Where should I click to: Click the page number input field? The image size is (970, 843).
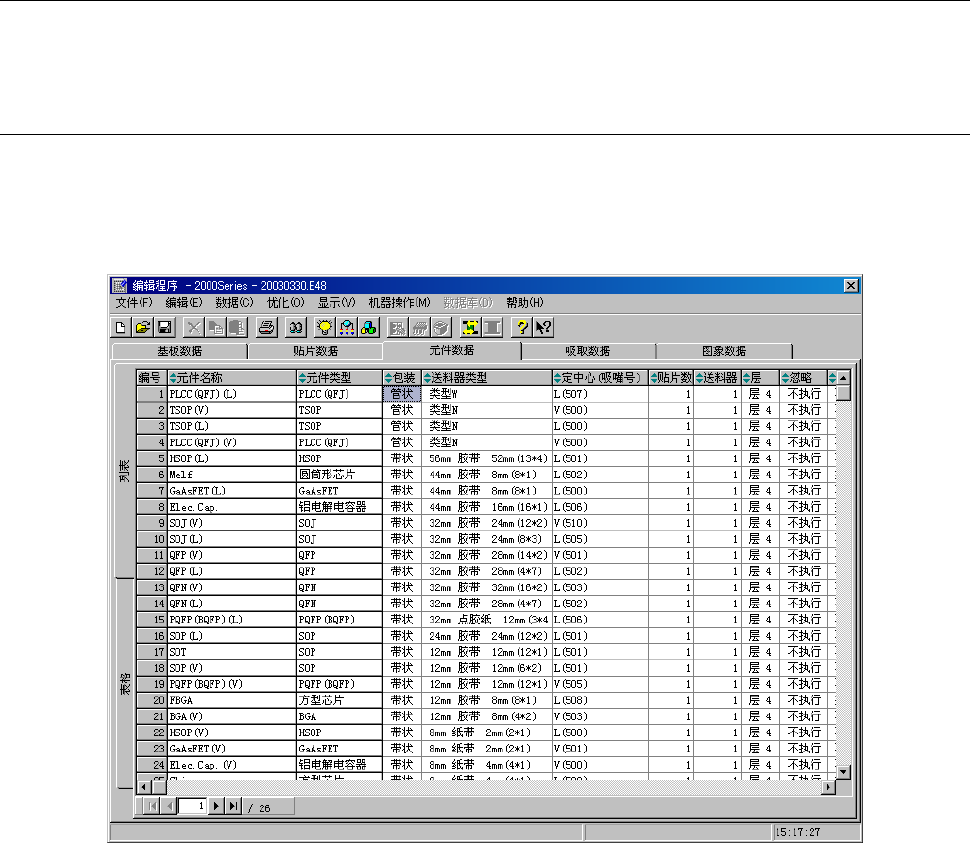pos(192,806)
